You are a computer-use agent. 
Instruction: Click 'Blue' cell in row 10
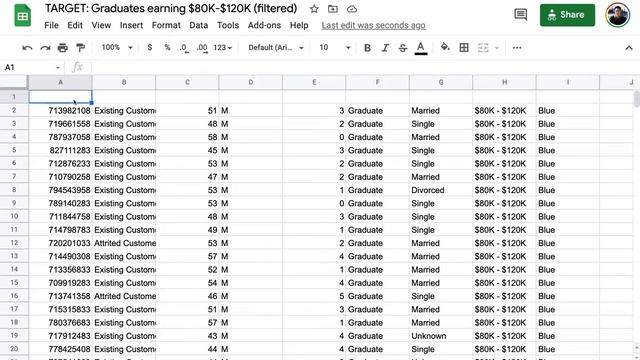pyautogui.click(x=568, y=216)
